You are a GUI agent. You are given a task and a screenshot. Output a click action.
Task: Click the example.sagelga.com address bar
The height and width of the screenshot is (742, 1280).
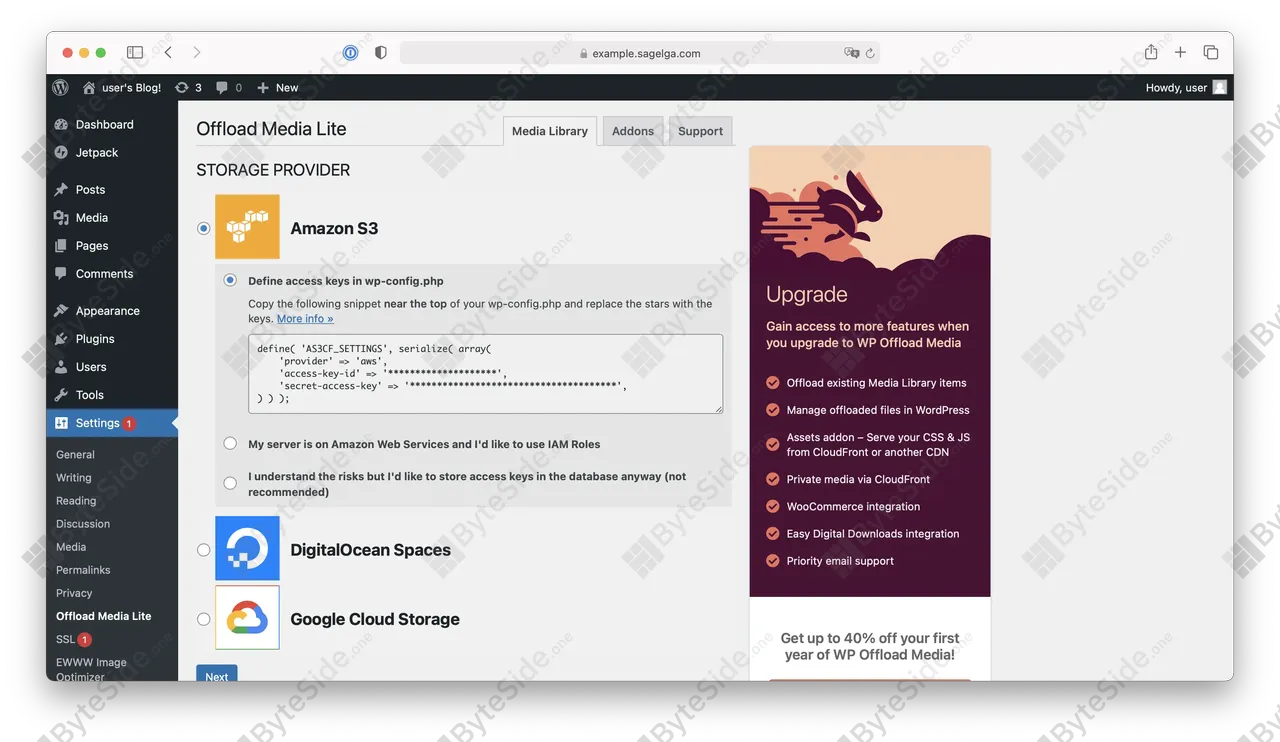tap(640, 53)
